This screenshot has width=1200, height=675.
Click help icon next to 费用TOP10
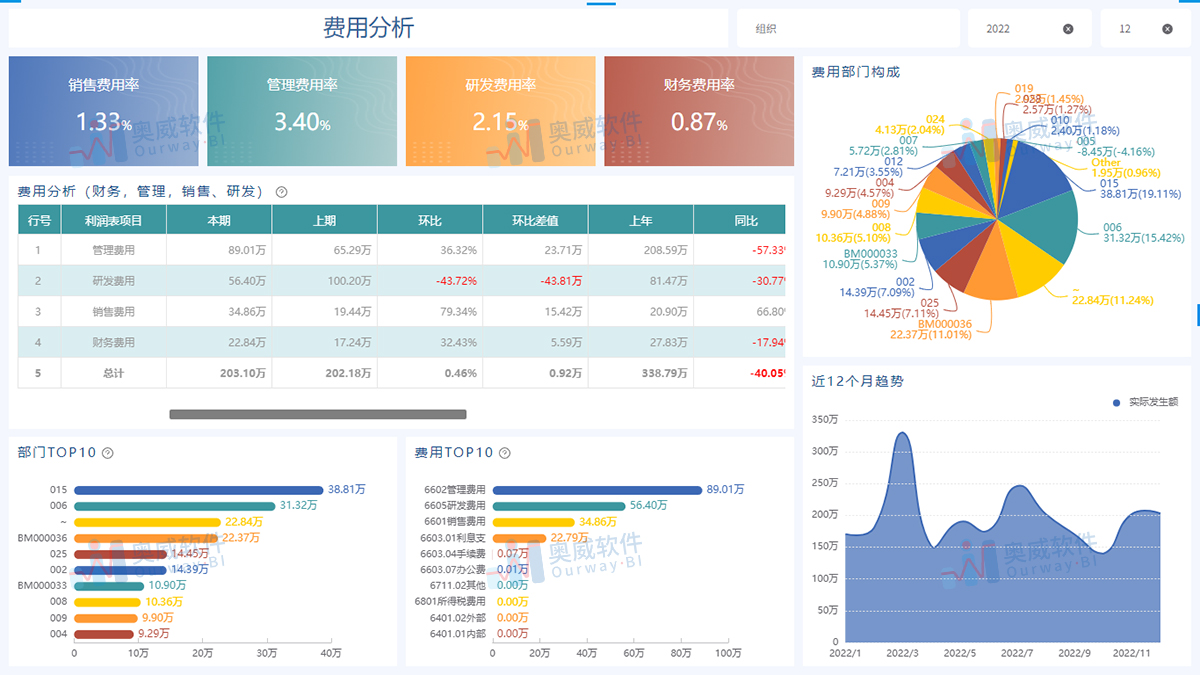click(x=505, y=453)
